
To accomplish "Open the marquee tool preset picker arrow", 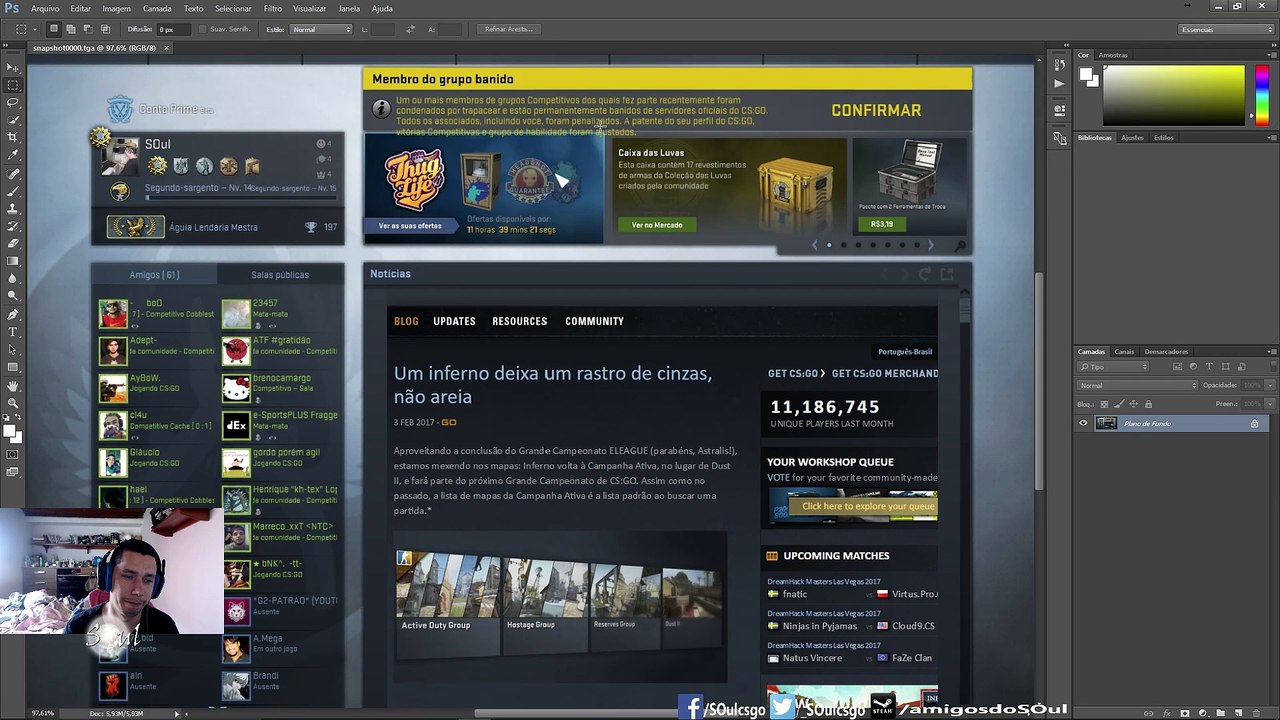I will [x=35, y=29].
